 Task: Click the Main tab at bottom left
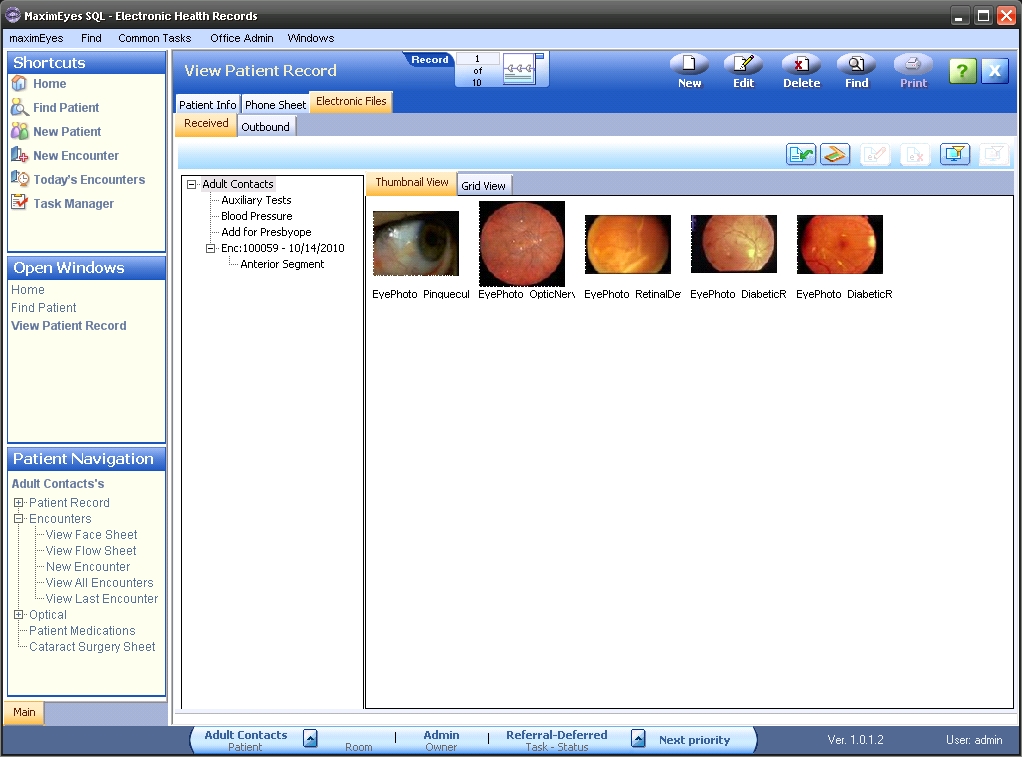(24, 712)
